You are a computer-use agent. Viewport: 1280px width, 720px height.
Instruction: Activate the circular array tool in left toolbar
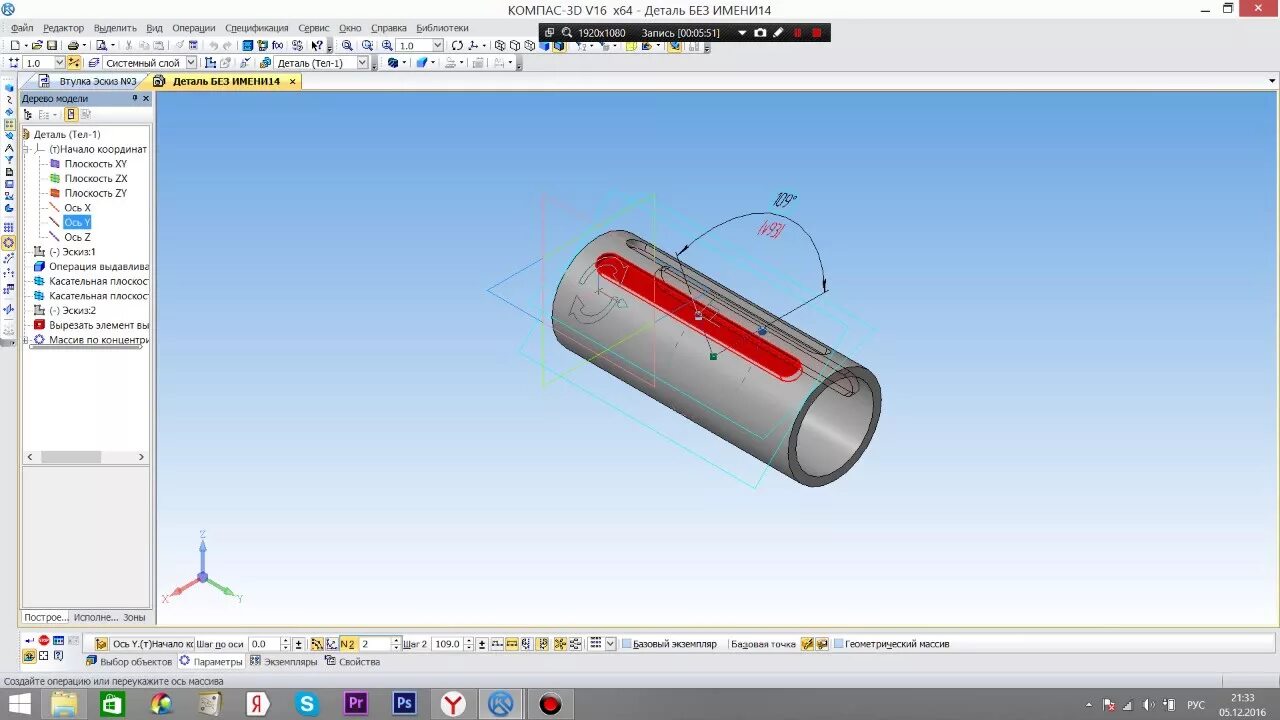(x=8, y=243)
